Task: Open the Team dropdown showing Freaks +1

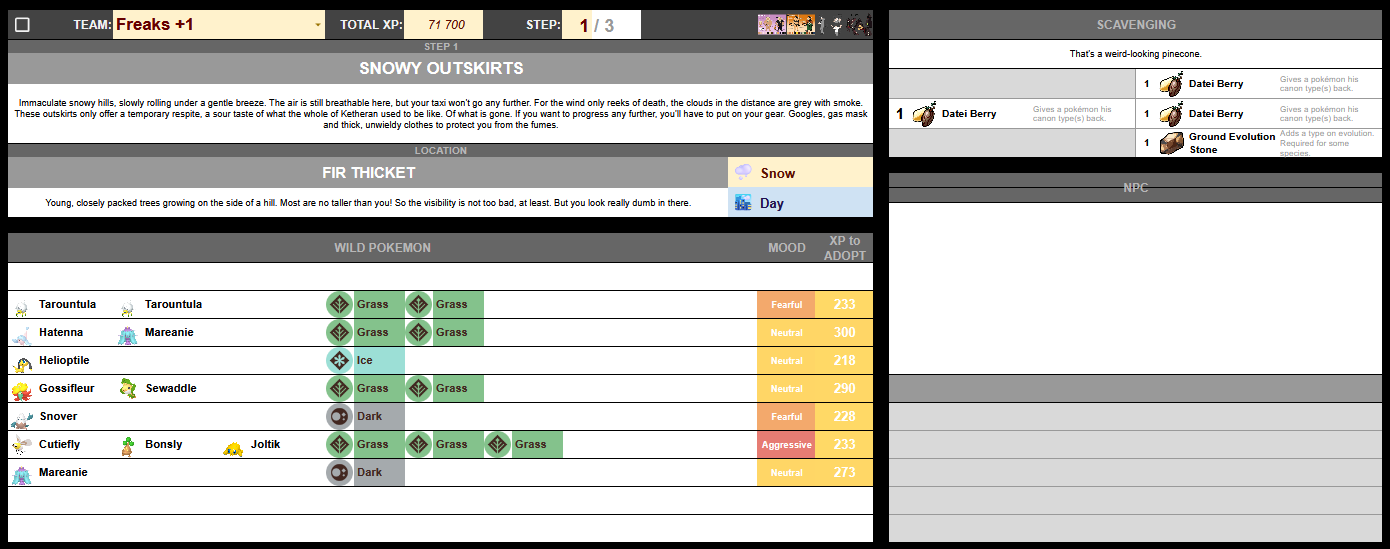Action: [219, 25]
